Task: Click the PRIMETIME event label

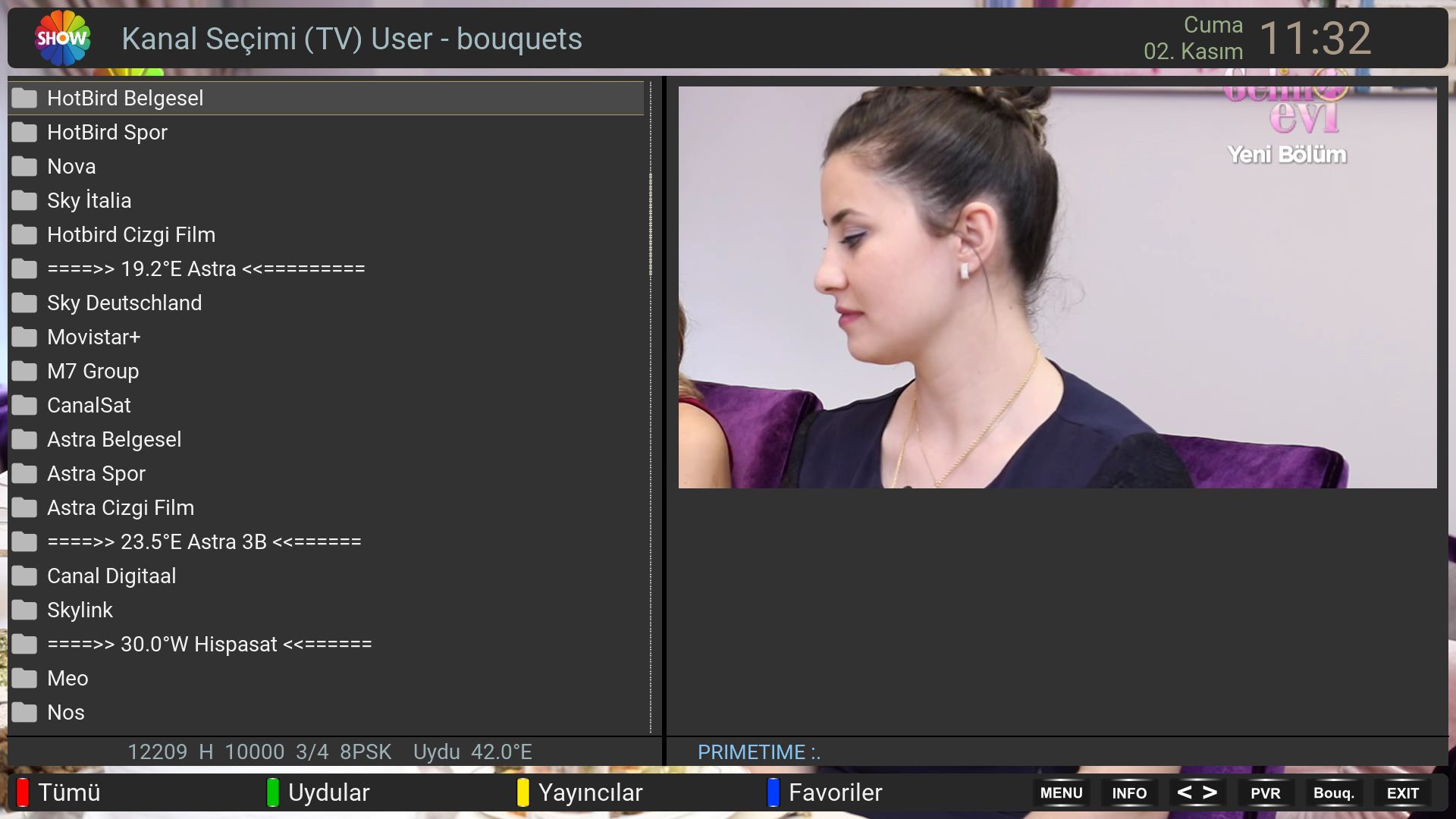Action: [759, 752]
